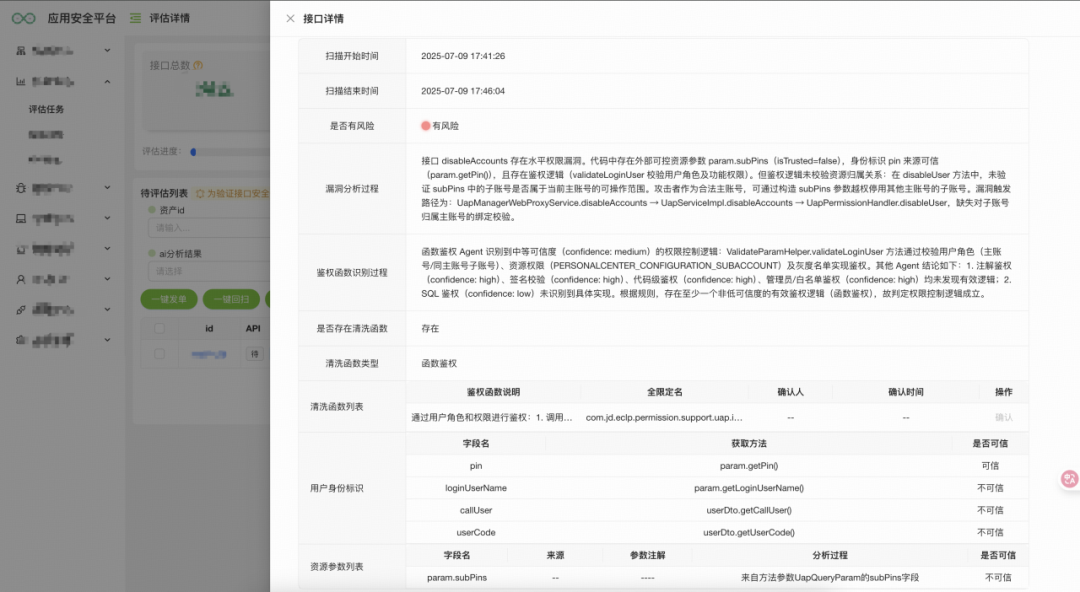The width and height of the screenshot is (1080, 592).
Task: Click the question mark beside 接口总数
Action: point(198,65)
